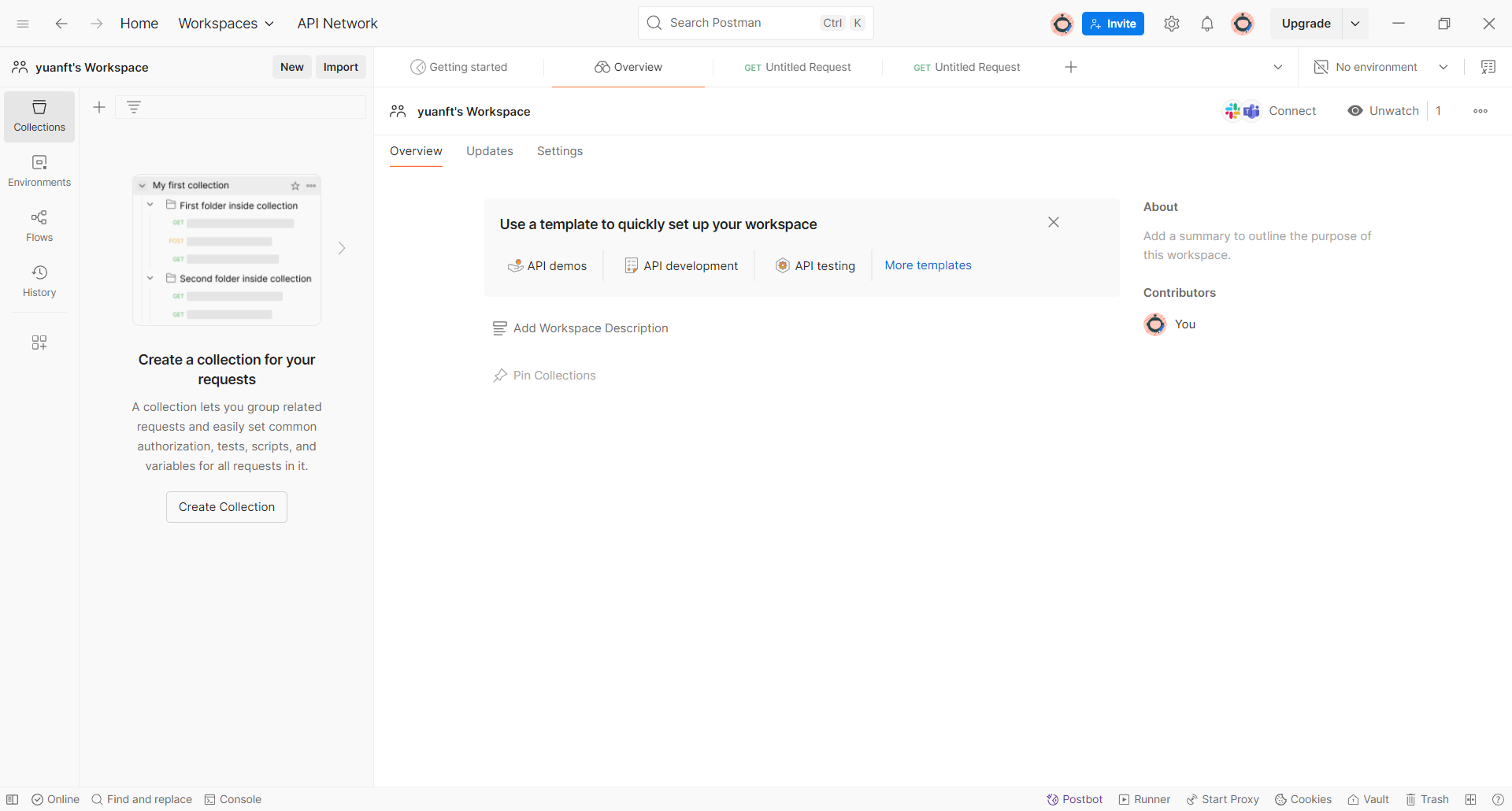Toggle two-pane layout icon in status bar

pos(1470,799)
